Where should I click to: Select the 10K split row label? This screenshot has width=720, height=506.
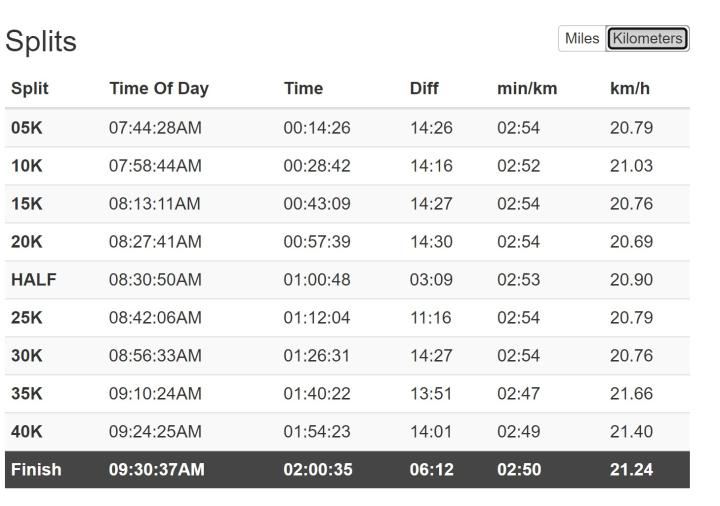tap(27, 166)
